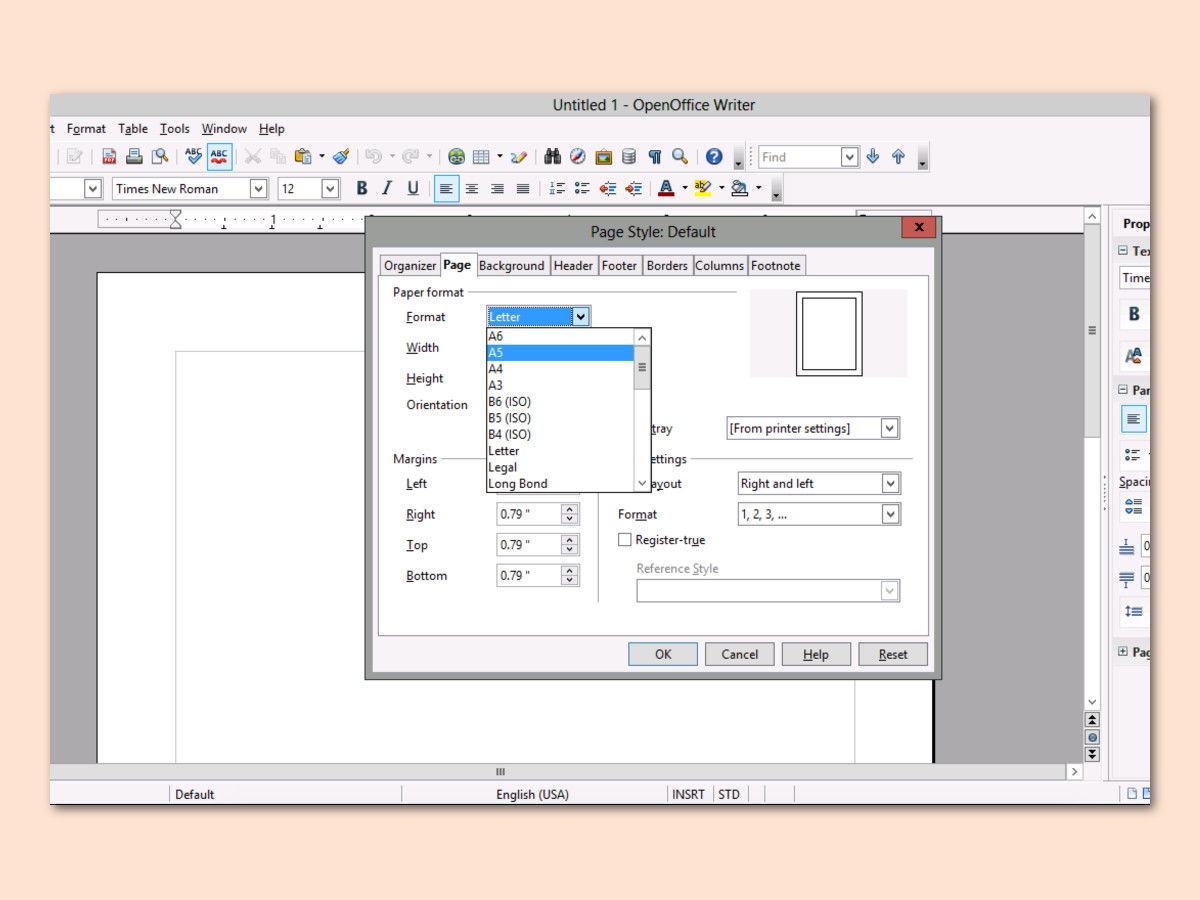Click the Reset button
The height and width of the screenshot is (900, 1200).
893,654
